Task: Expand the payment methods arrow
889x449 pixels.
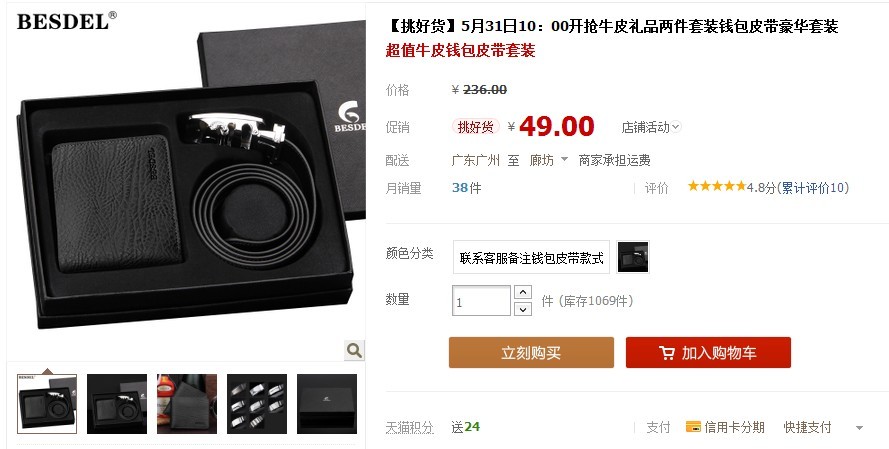Action: 859,428
